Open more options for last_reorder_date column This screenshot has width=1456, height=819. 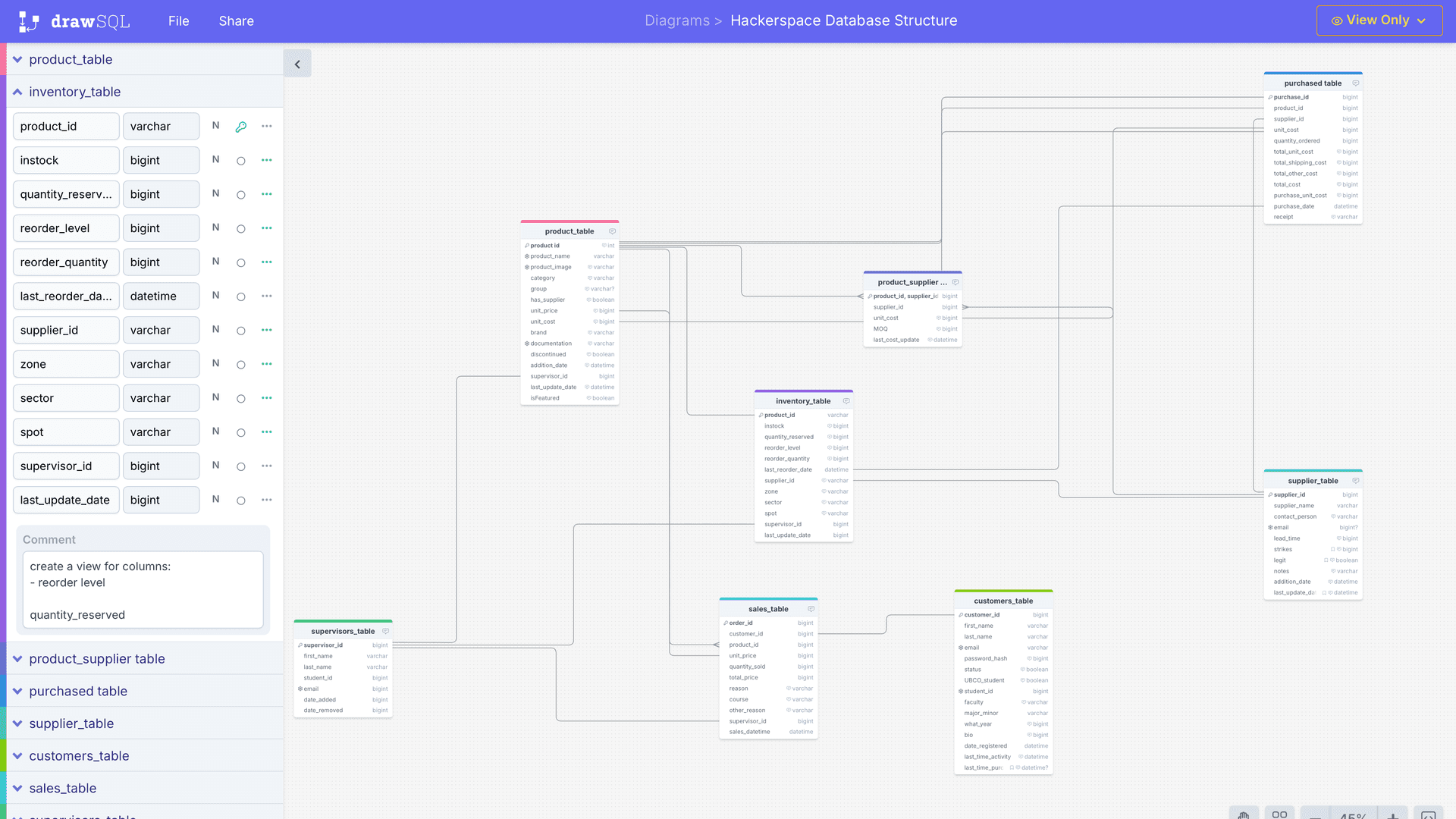pos(267,297)
